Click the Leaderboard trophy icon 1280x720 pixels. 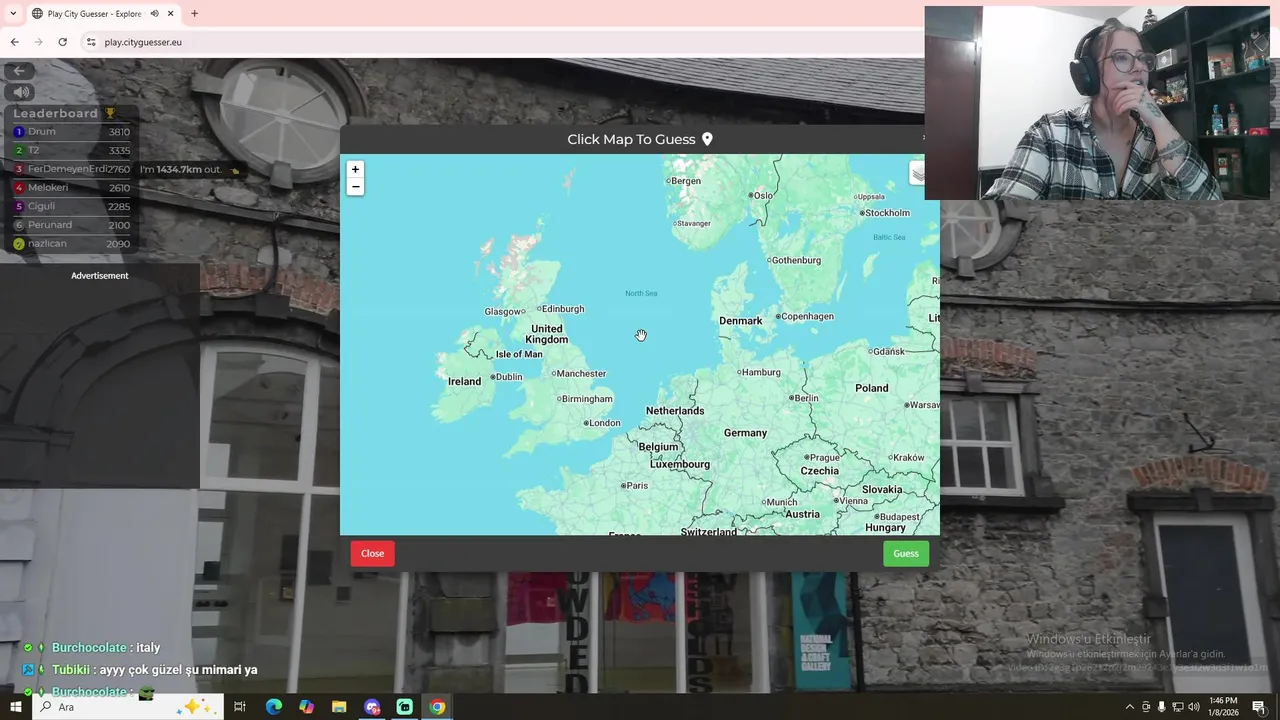(x=110, y=113)
